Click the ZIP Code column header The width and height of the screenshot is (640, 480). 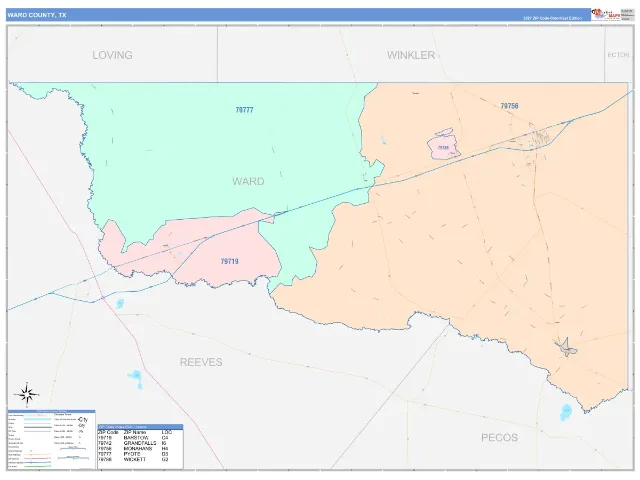point(108,432)
